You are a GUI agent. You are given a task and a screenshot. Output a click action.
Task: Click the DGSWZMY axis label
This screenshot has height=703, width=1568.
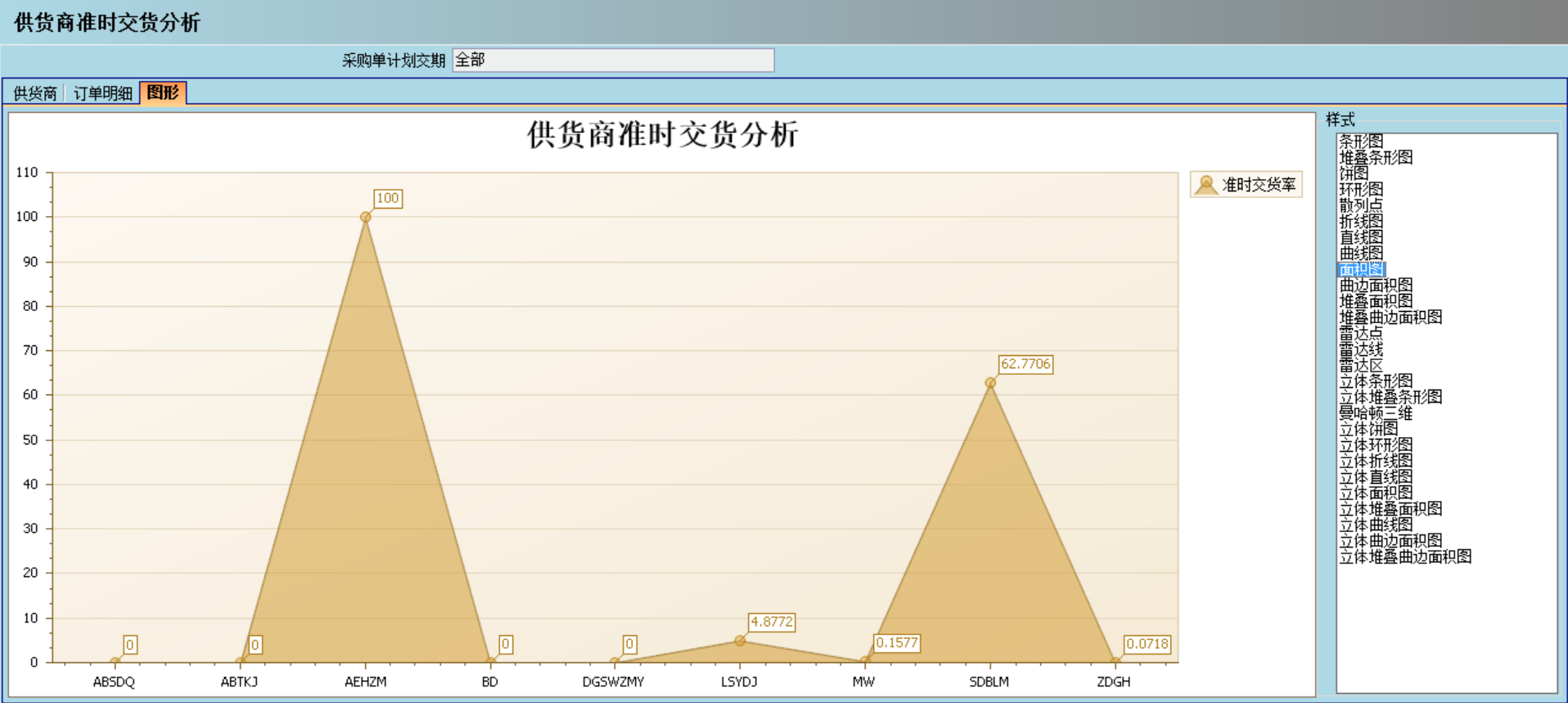613,682
